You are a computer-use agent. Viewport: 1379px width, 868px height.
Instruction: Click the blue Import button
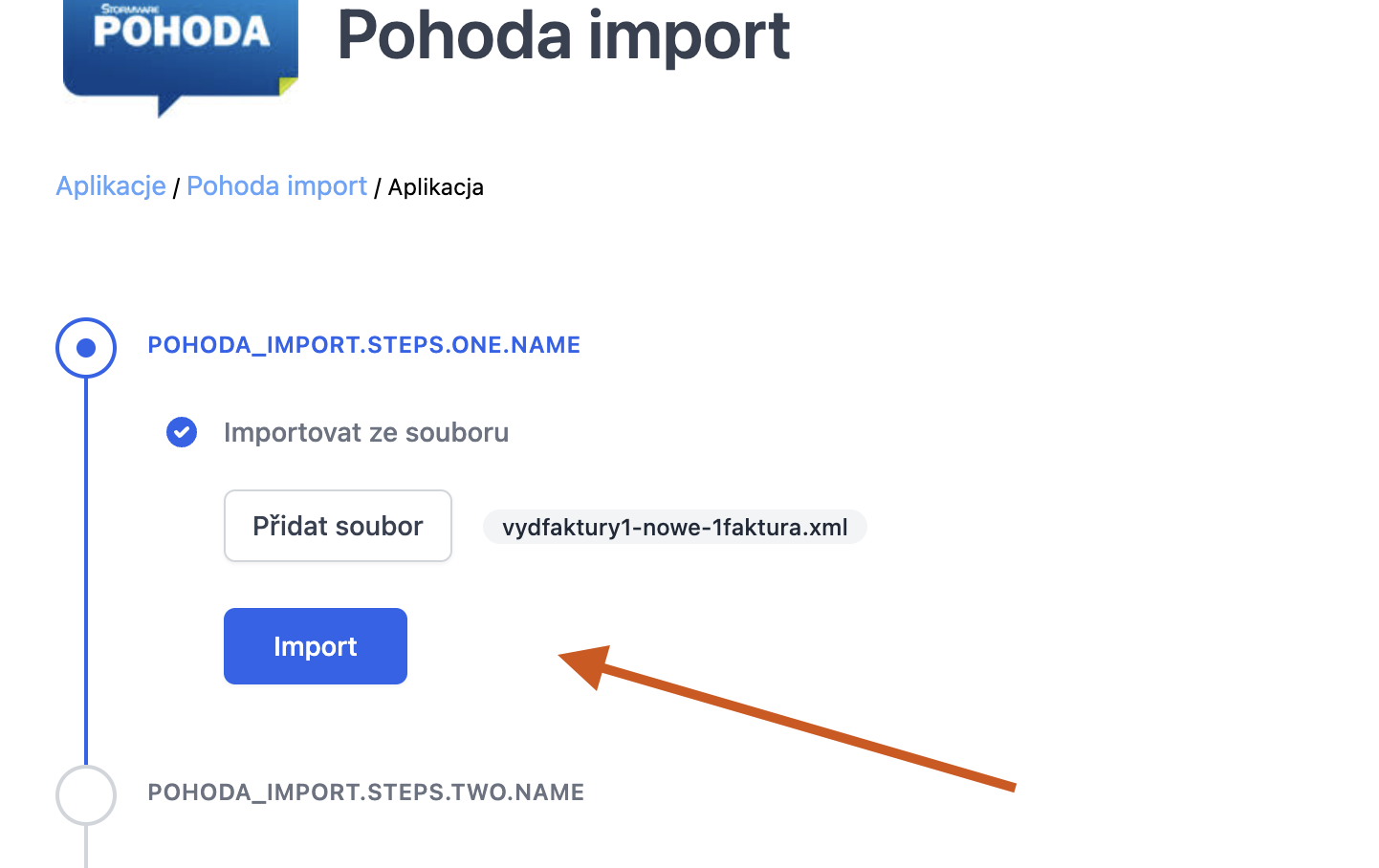point(316,646)
